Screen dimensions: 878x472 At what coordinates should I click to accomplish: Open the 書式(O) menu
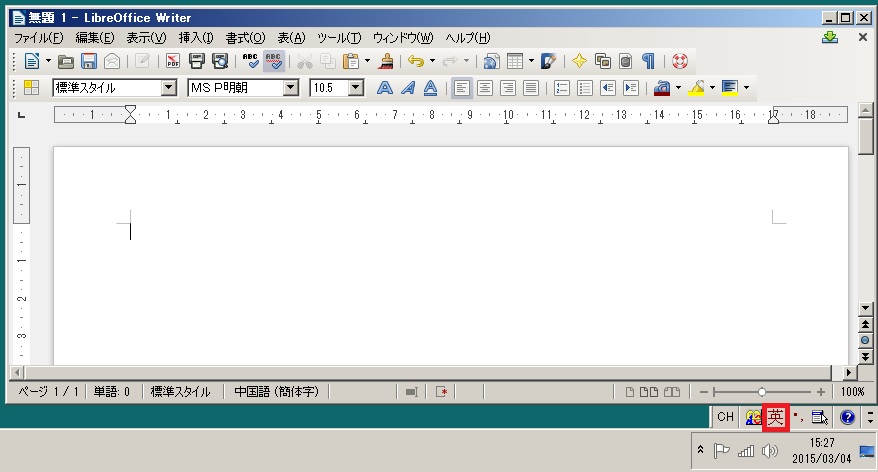pyautogui.click(x=245, y=38)
